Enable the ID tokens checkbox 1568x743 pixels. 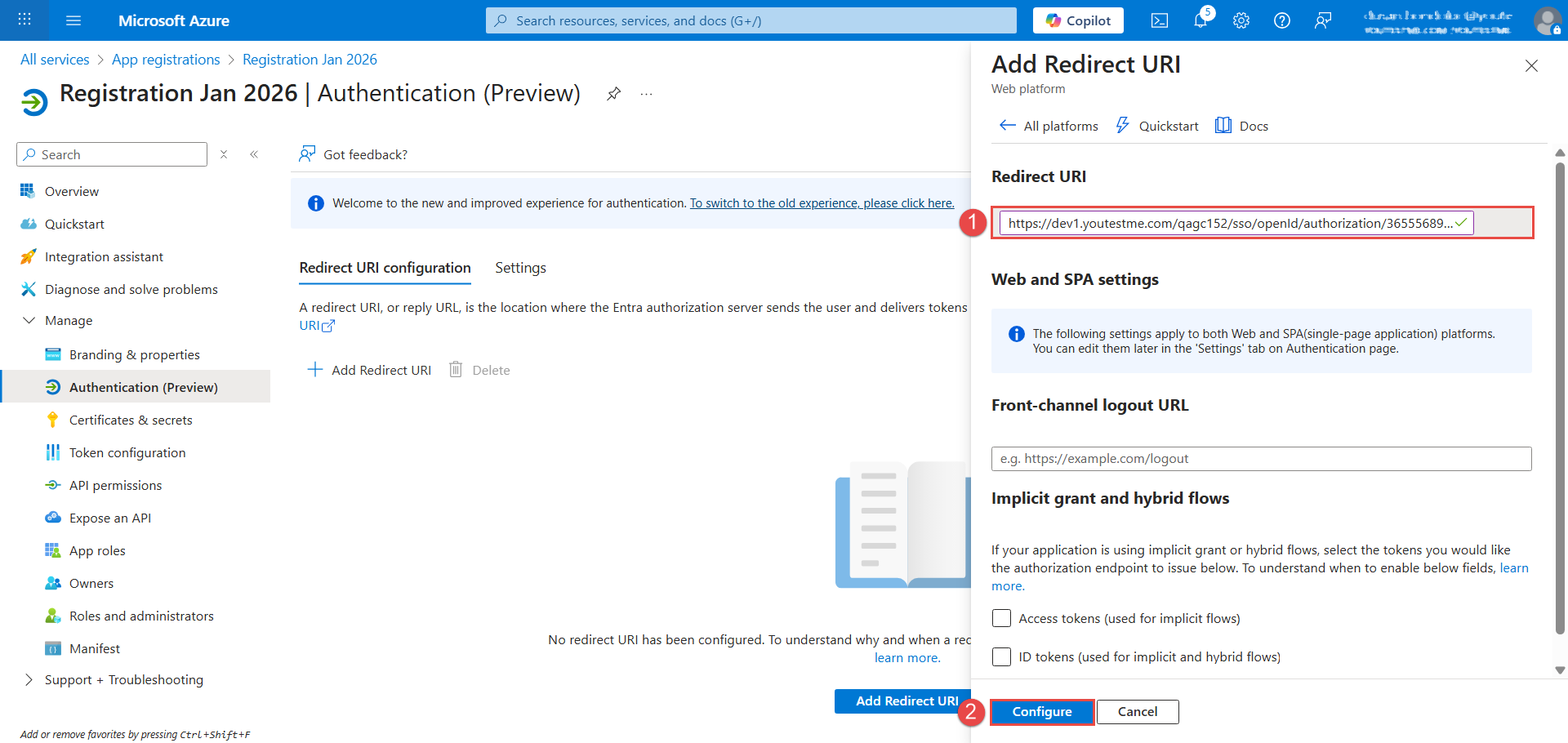[x=1001, y=656]
